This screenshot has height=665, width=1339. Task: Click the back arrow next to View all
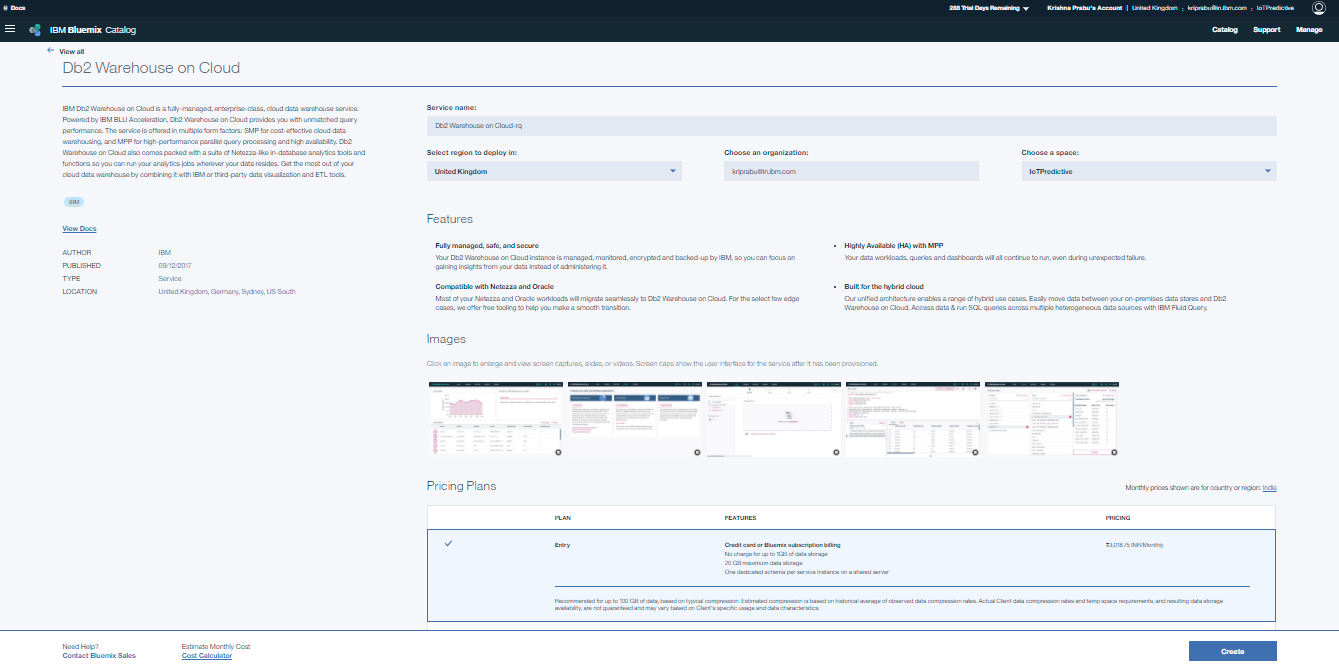[x=50, y=50]
